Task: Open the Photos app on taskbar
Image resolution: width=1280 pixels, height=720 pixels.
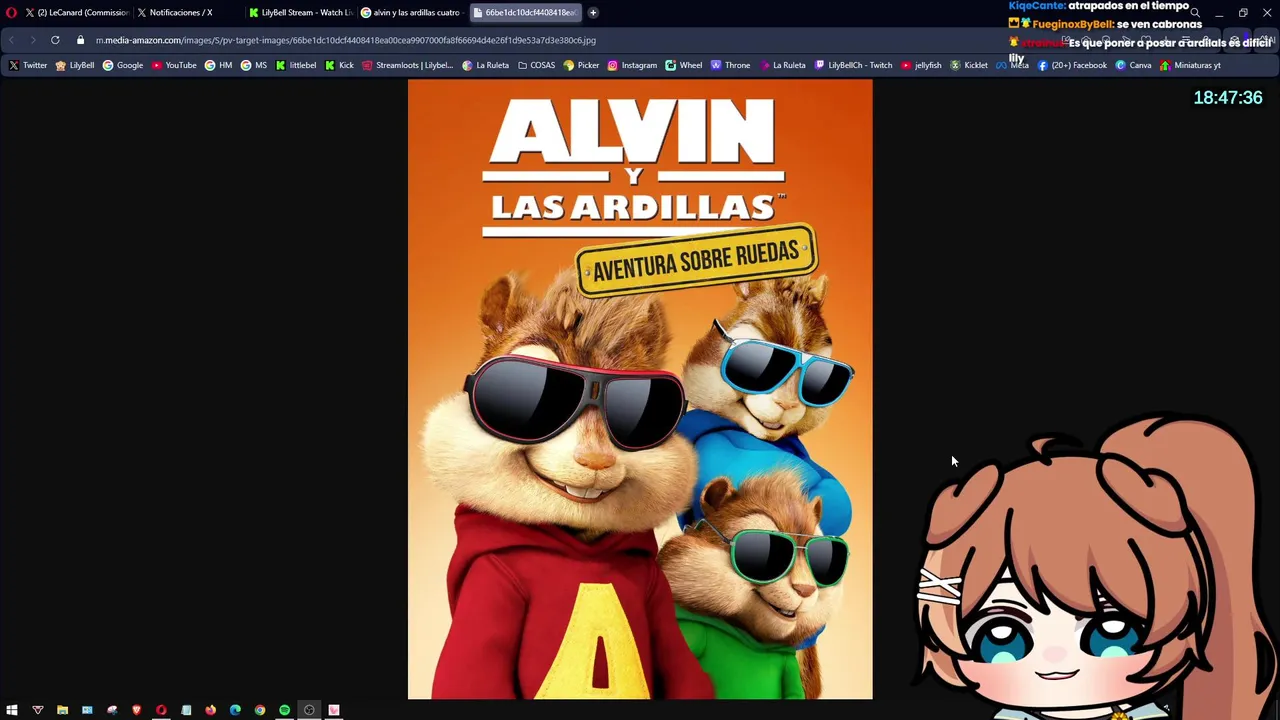Action: click(87, 710)
